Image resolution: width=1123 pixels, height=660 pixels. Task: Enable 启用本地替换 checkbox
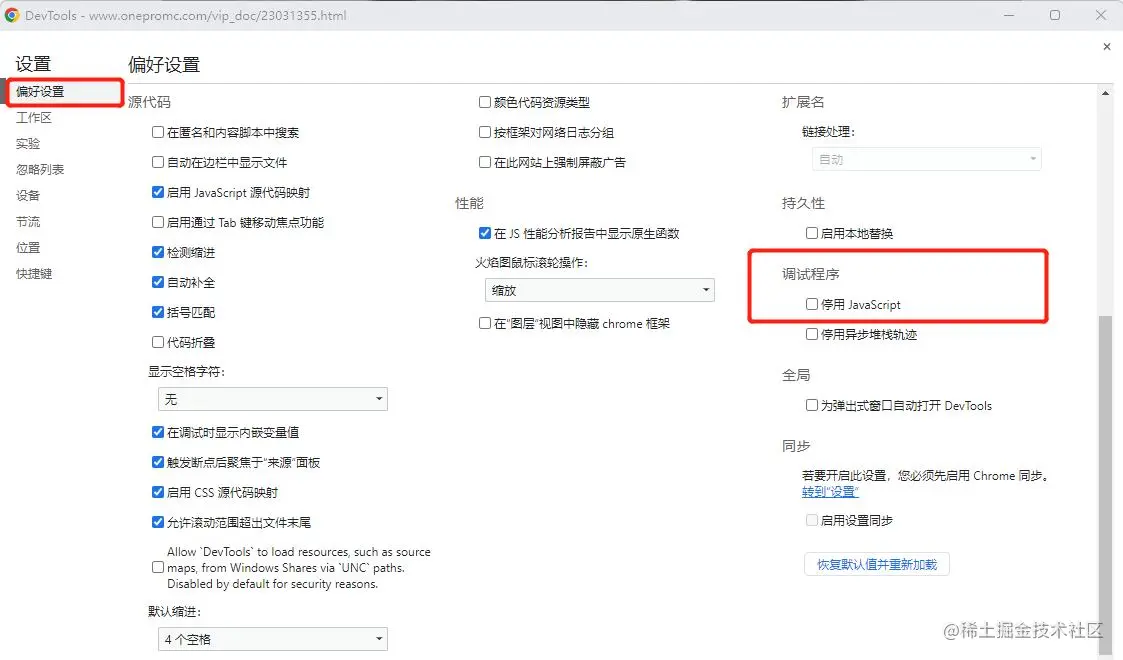point(811,233)
